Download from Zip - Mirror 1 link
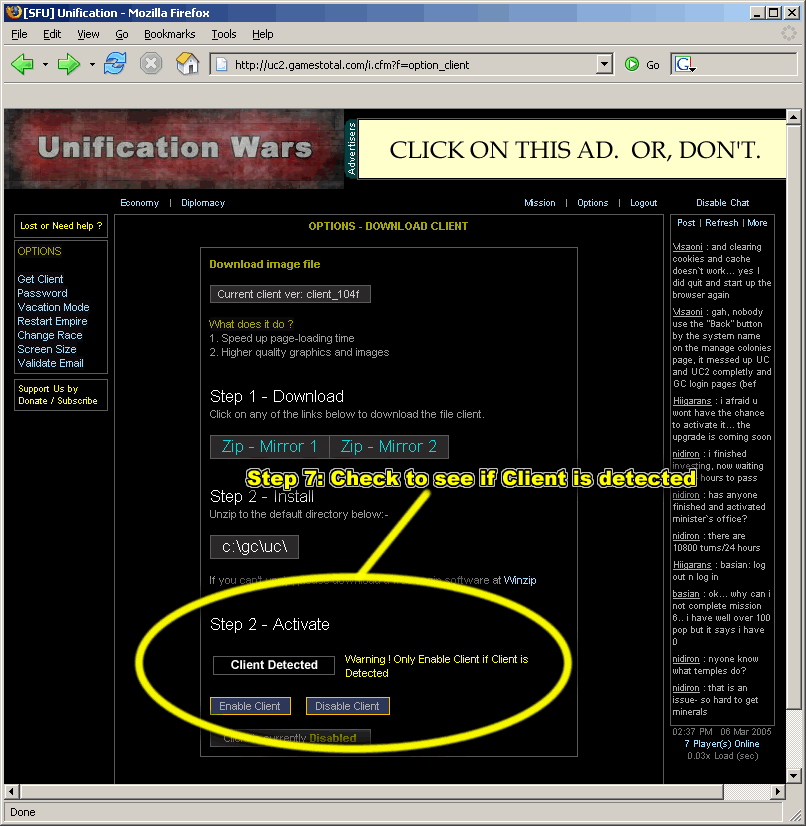Screen dimensions: 806x826 coord(269,447)
